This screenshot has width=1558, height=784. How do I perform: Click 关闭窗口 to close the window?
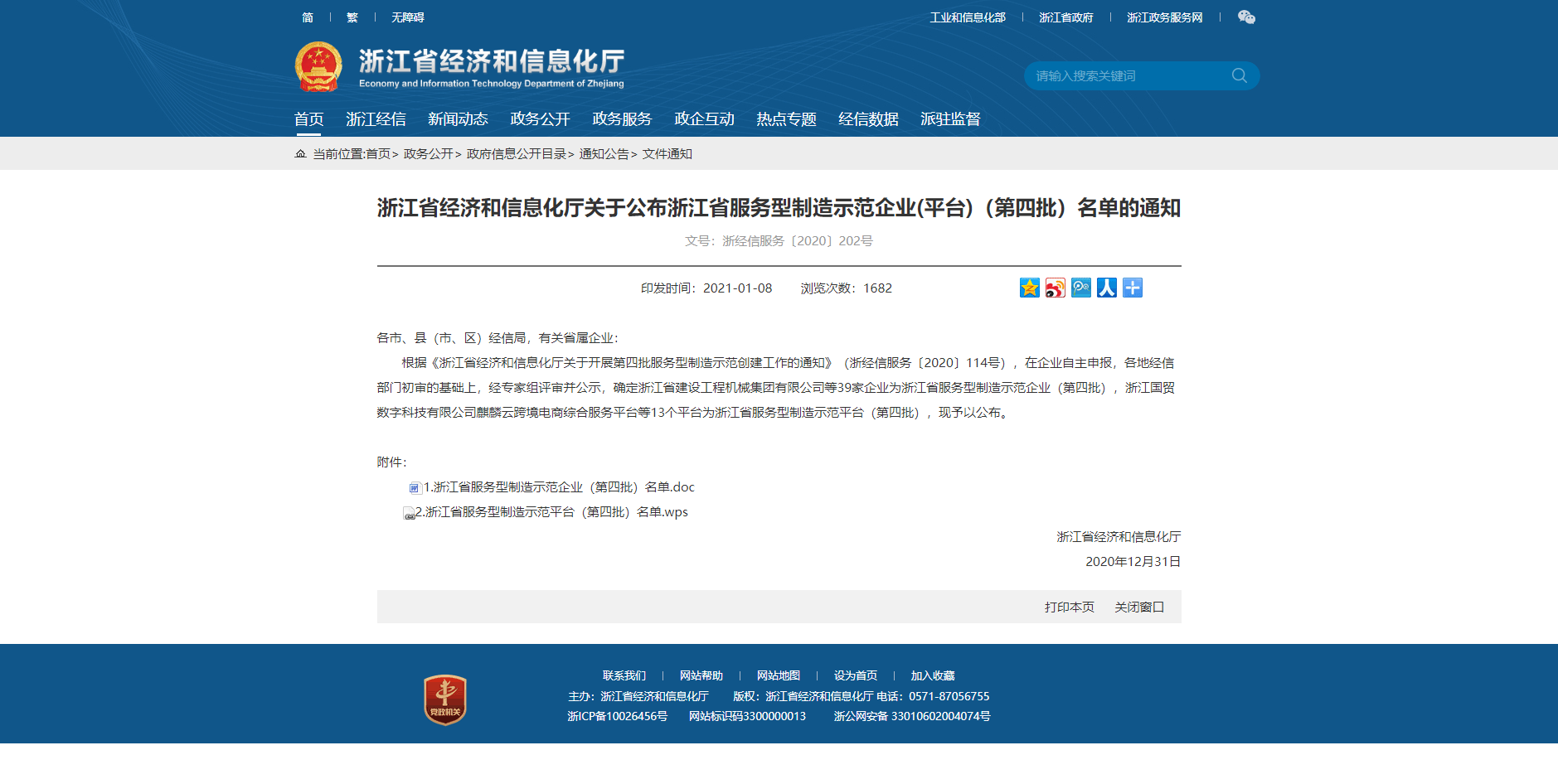point(1140,607)
